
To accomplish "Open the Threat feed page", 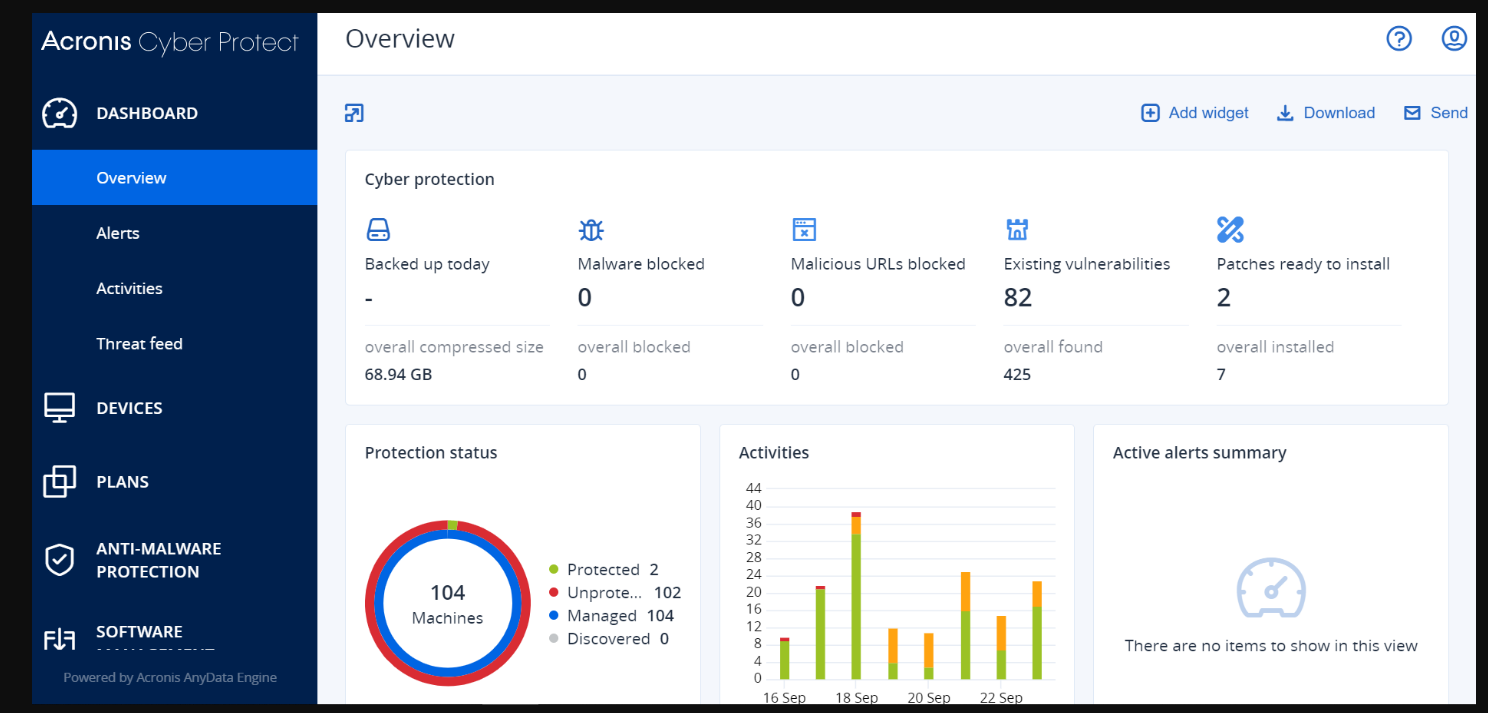I will tap(139, 343).
